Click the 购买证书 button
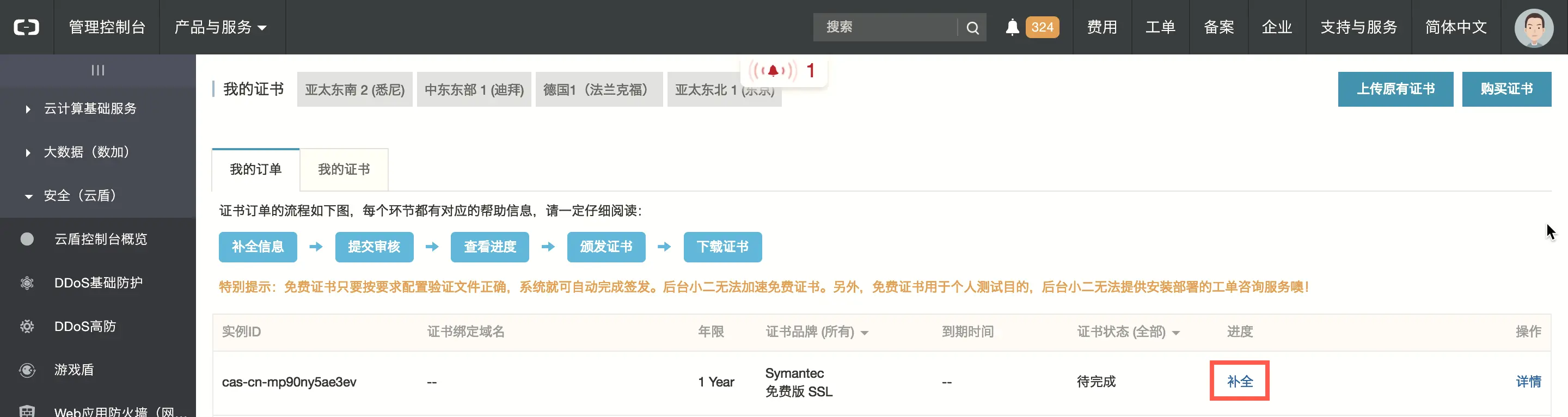 click(1506, 89)
